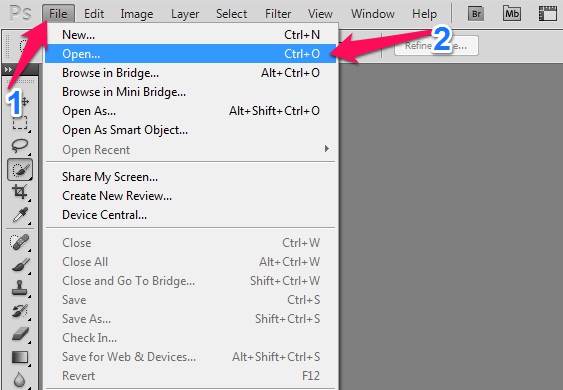Image resolution: width=563 pixels, height=390 pixels.
Task: Choose Open... from the File menu
Action: click(x=191, y=54)
